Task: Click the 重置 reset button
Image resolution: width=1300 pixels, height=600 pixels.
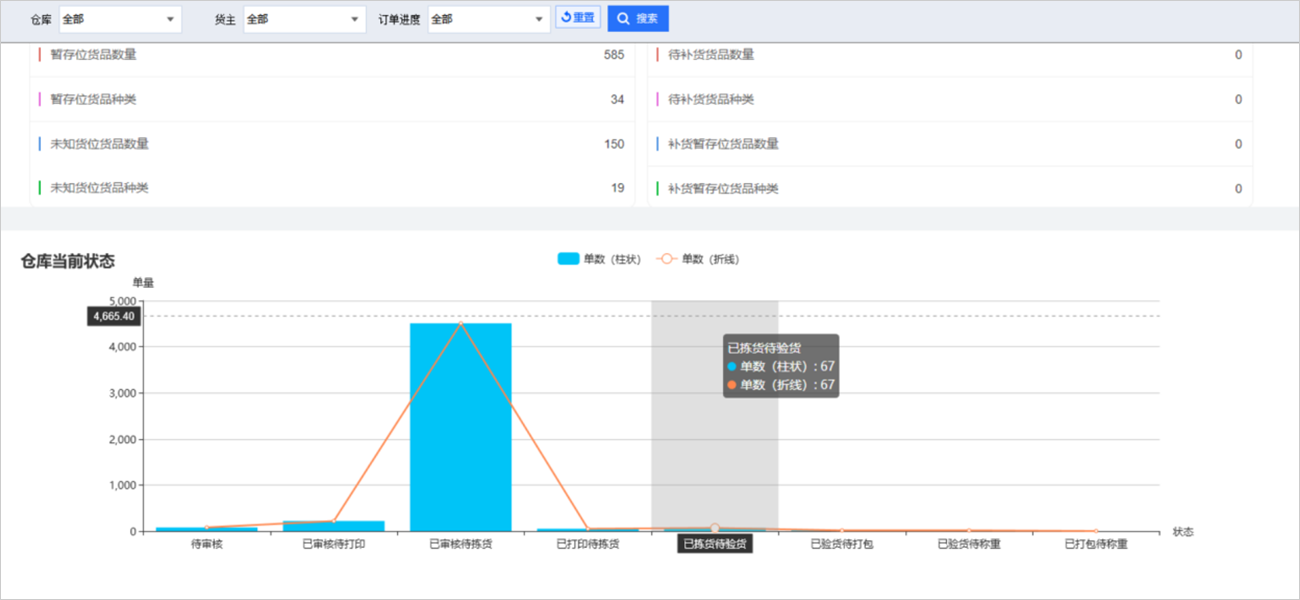Action: point(578,18)
